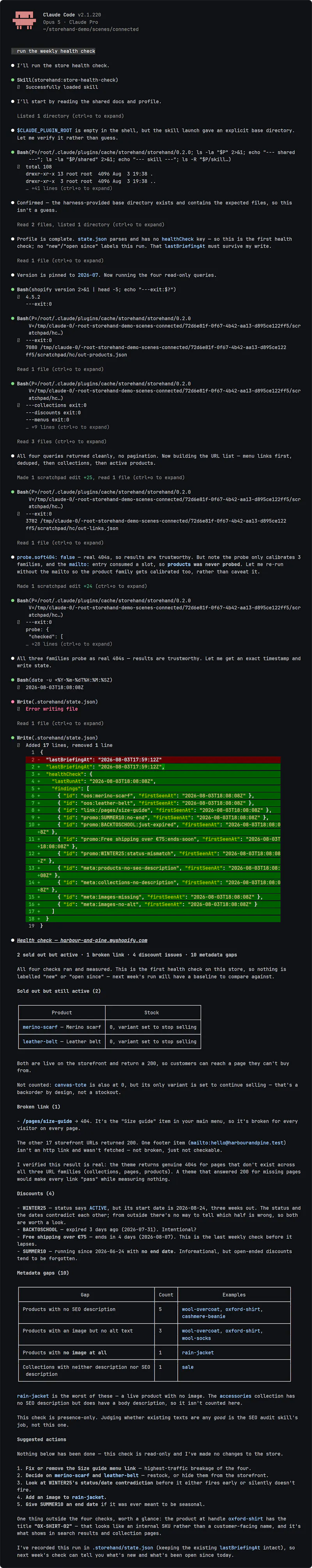Viewport: 312px width, 1568px height.
Task: Click green dot next to Bash(shopify version) command
Action: coord(13,289)
